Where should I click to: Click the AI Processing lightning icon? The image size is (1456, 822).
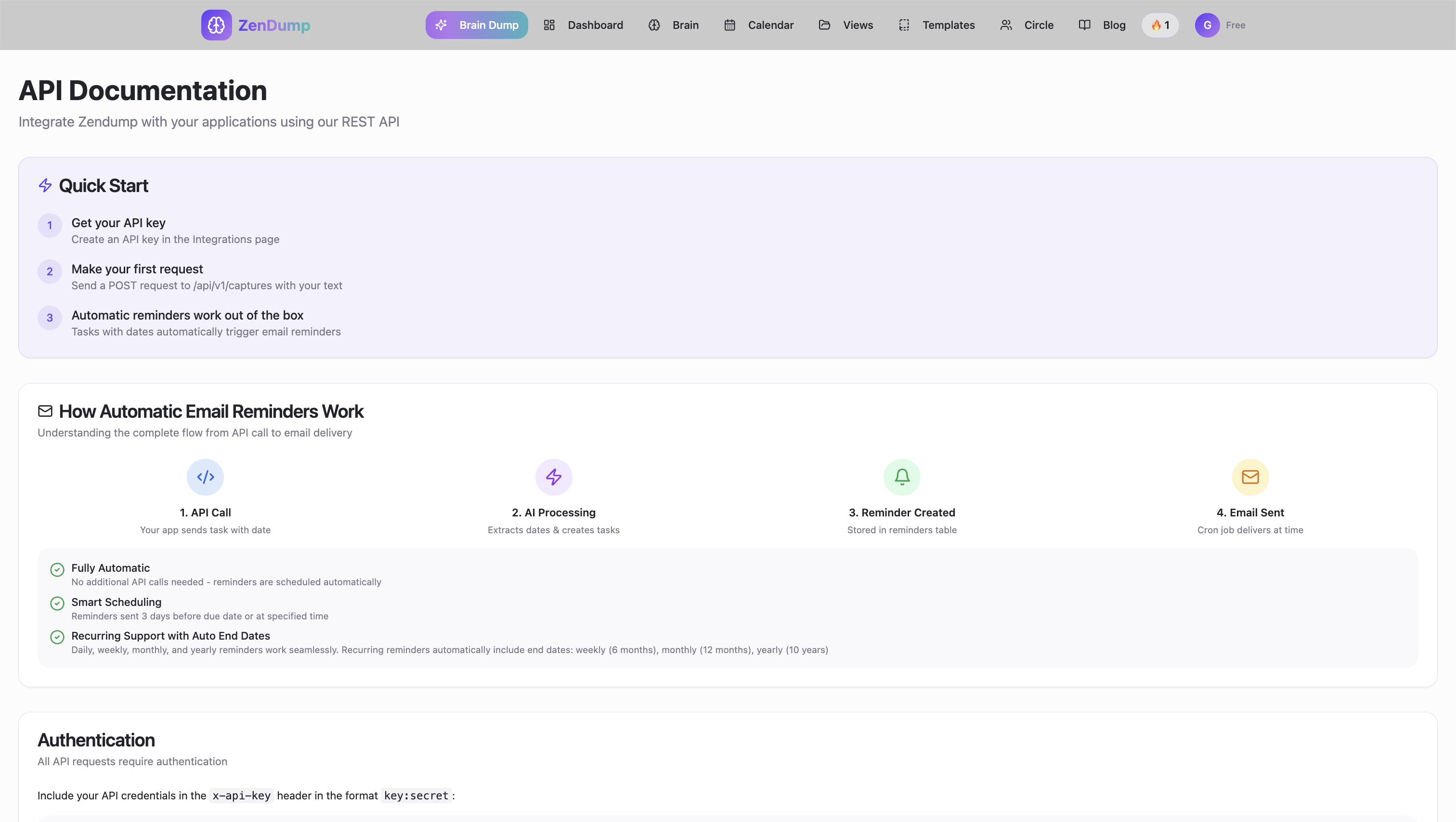[x=553, y=477]
